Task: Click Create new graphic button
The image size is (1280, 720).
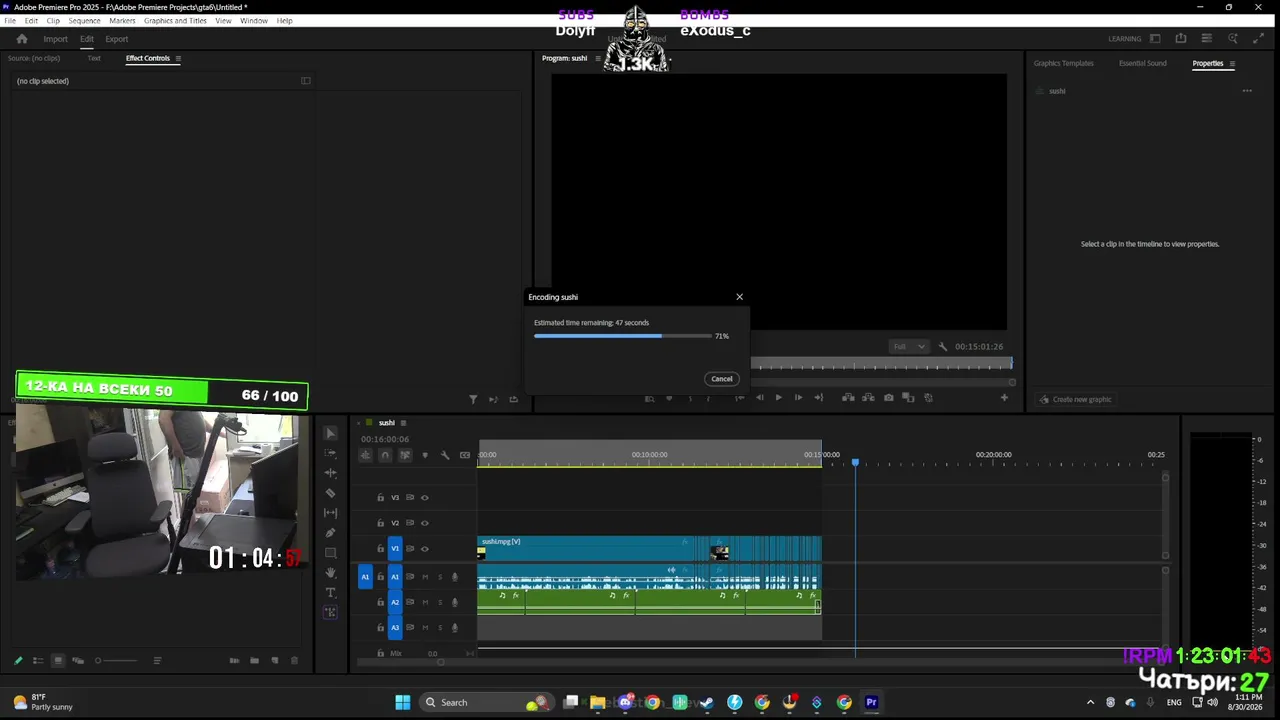Action: click(x=1076, y=399)
